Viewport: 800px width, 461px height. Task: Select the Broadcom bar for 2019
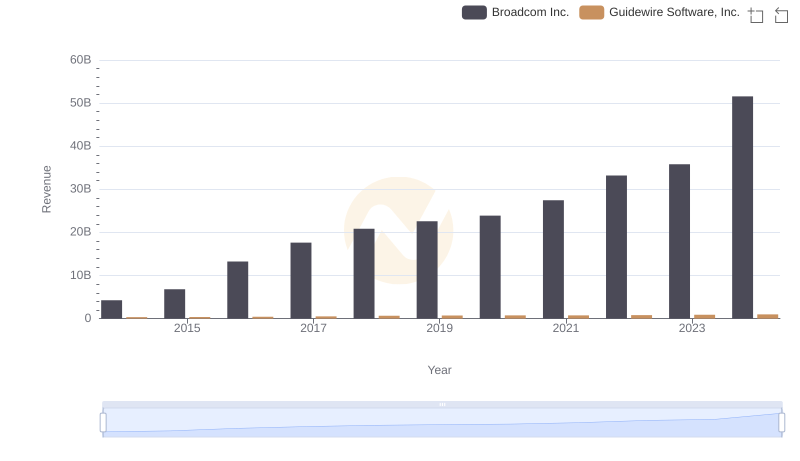(427, 270)
